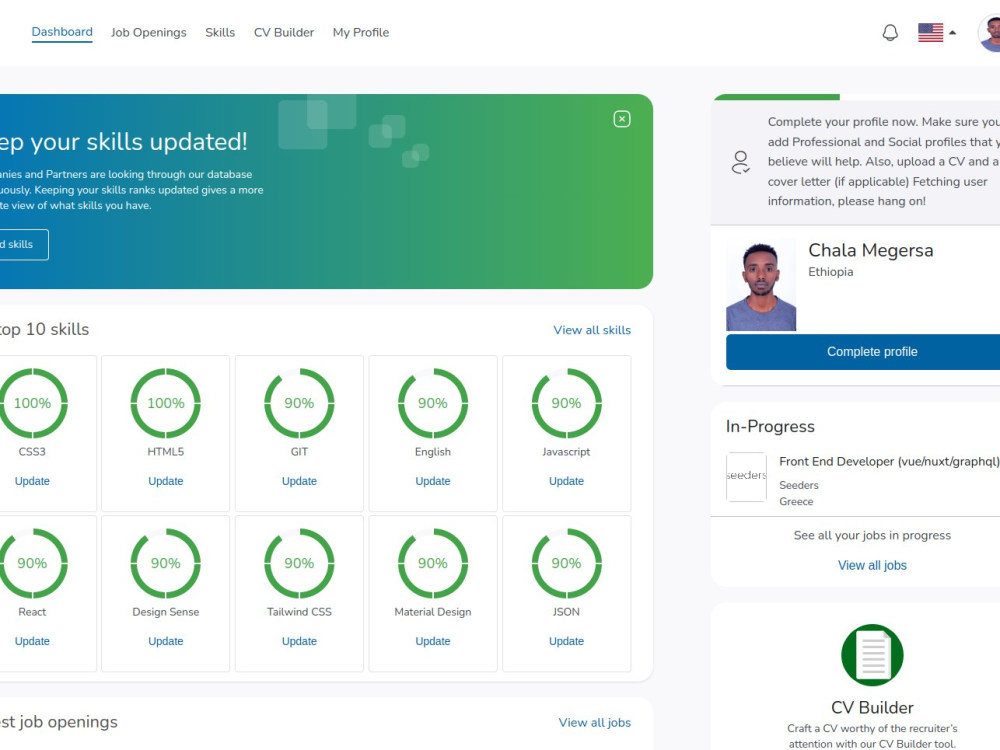The height and width of the screenshot is (750, 1000).
Task: Go to Dashboard tab
Action: (62, 32)
